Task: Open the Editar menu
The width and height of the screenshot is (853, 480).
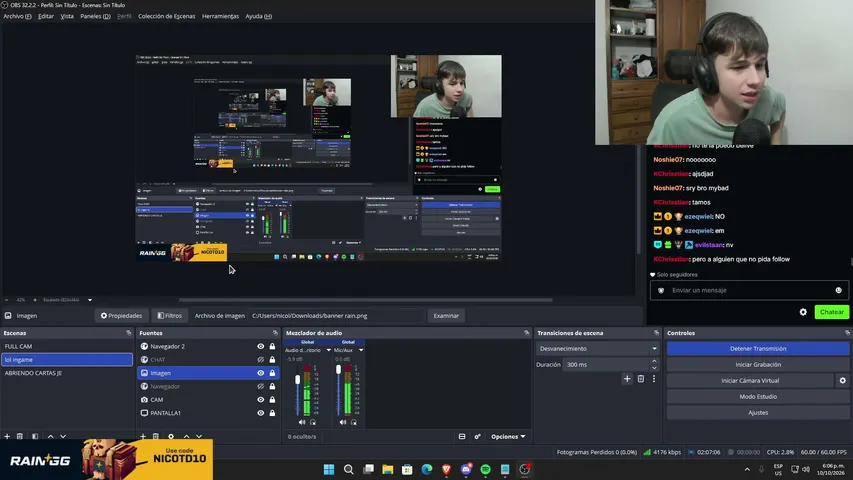Action: click(46, 16)
